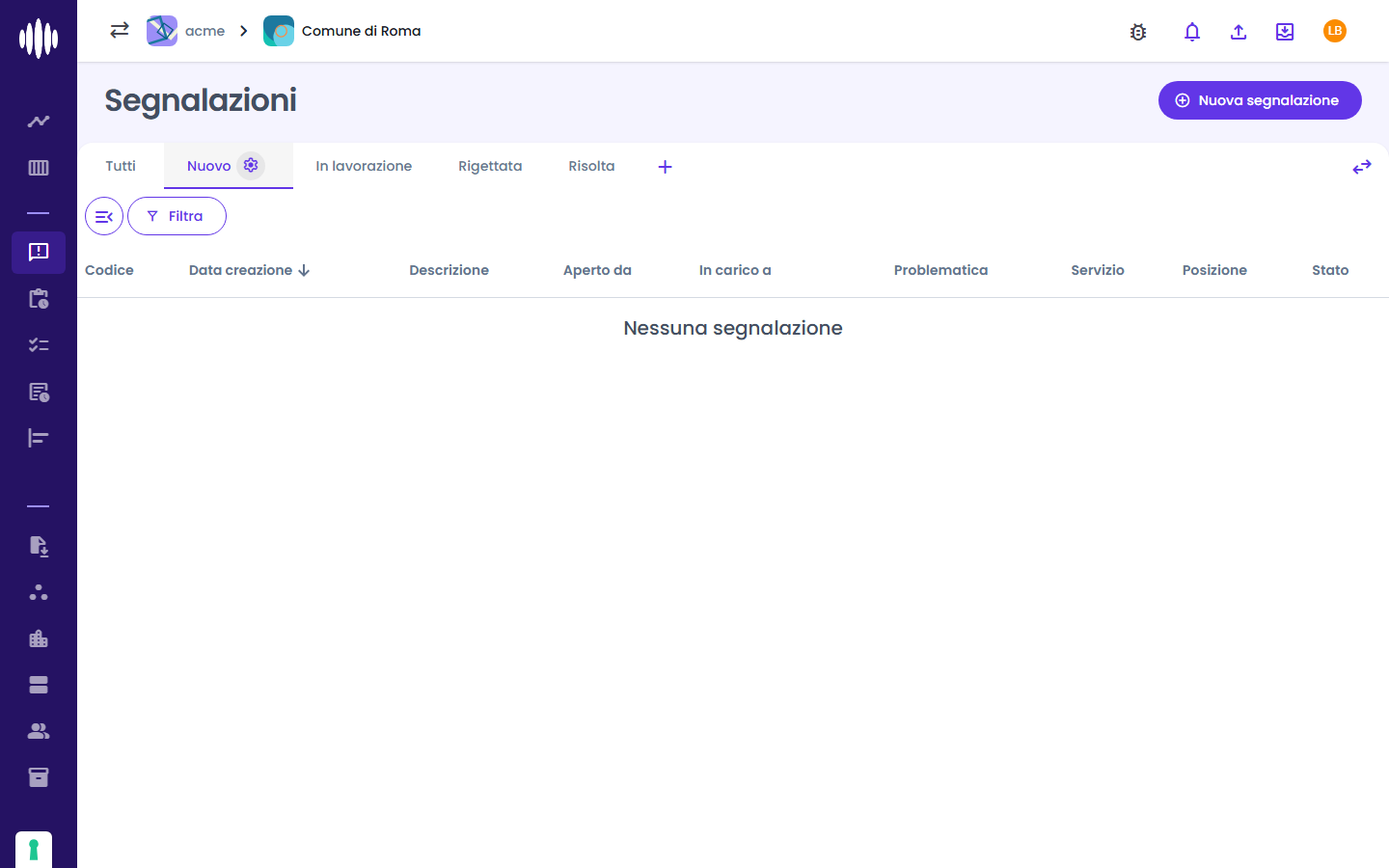The height and width of the screenshot is (868, 1389).
Task: Sort by Data creazione column
Action: pyautogui.click(x=249, y=270)
